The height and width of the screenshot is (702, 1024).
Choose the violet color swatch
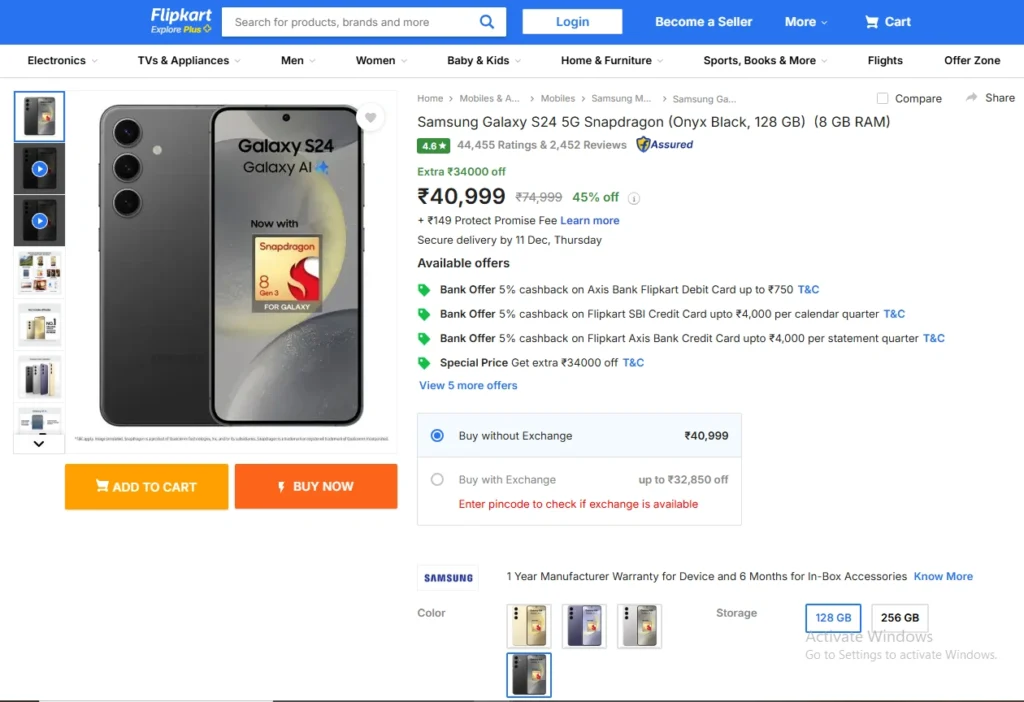coord(583,625)
